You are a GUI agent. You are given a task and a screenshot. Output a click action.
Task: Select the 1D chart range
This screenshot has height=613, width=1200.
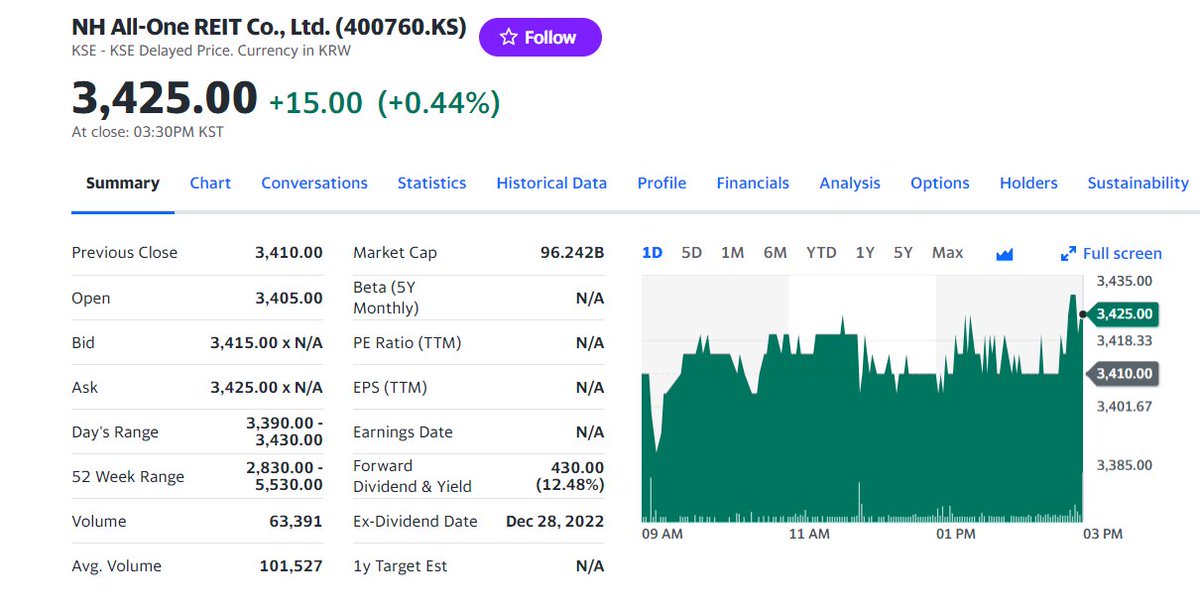[652, 252]
